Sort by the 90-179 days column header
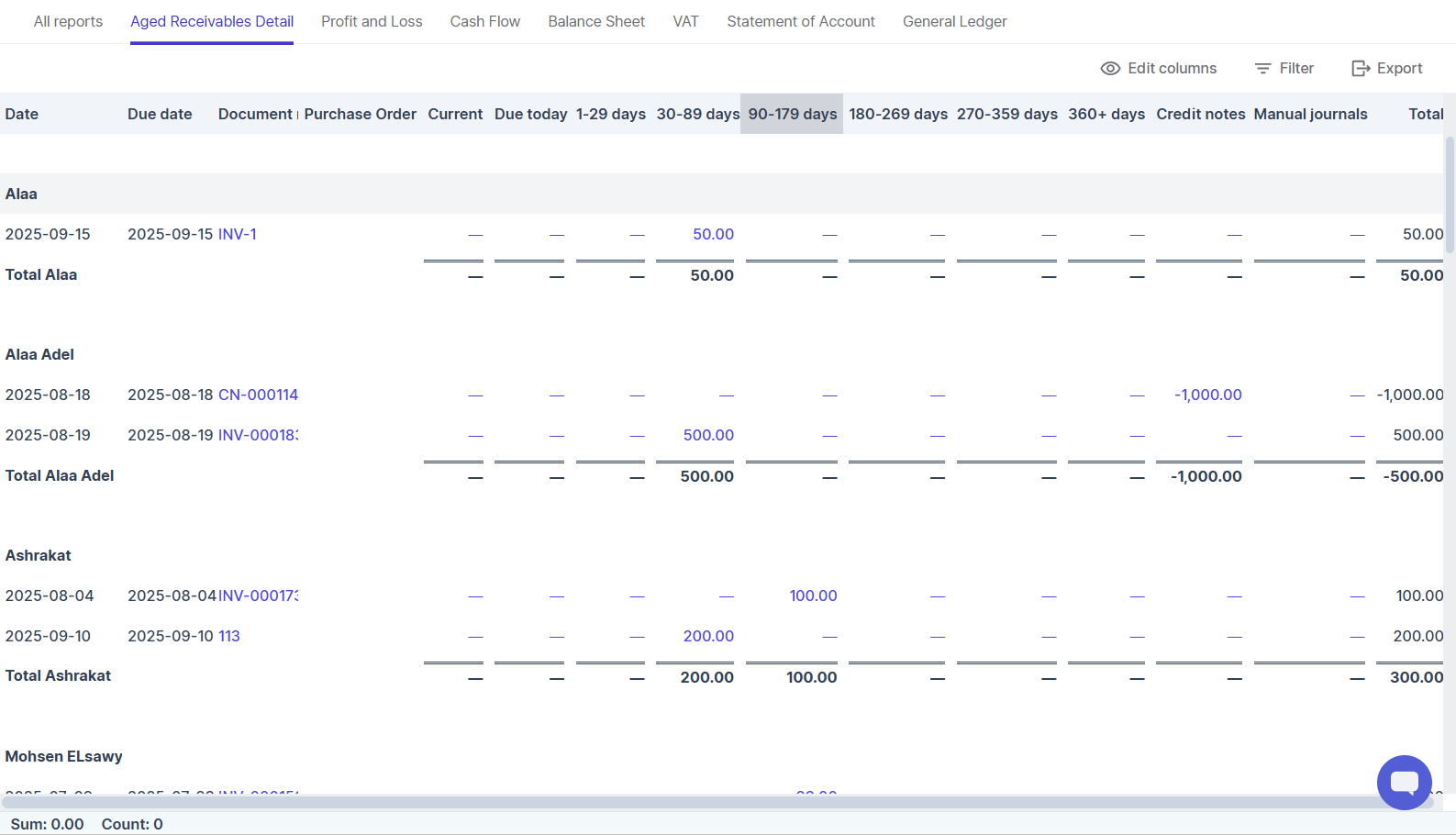The height and width of the screenshot is (835, 1456). [792, 114]
